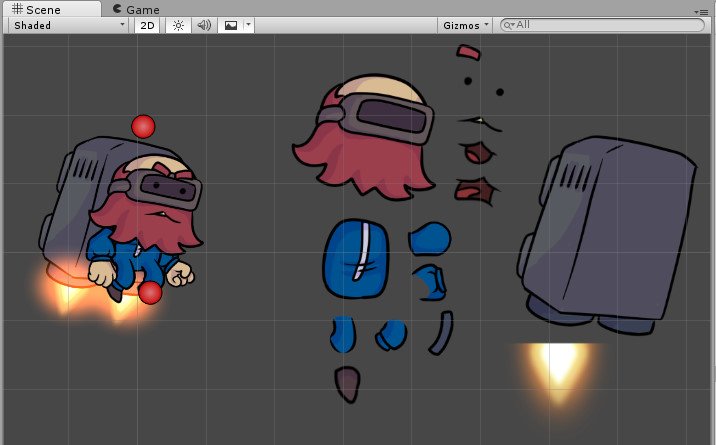The height and width of the screenshot is (445, 716).
Task: Select the lower red sphere gizmo near feet
Action: pos(150,293)
